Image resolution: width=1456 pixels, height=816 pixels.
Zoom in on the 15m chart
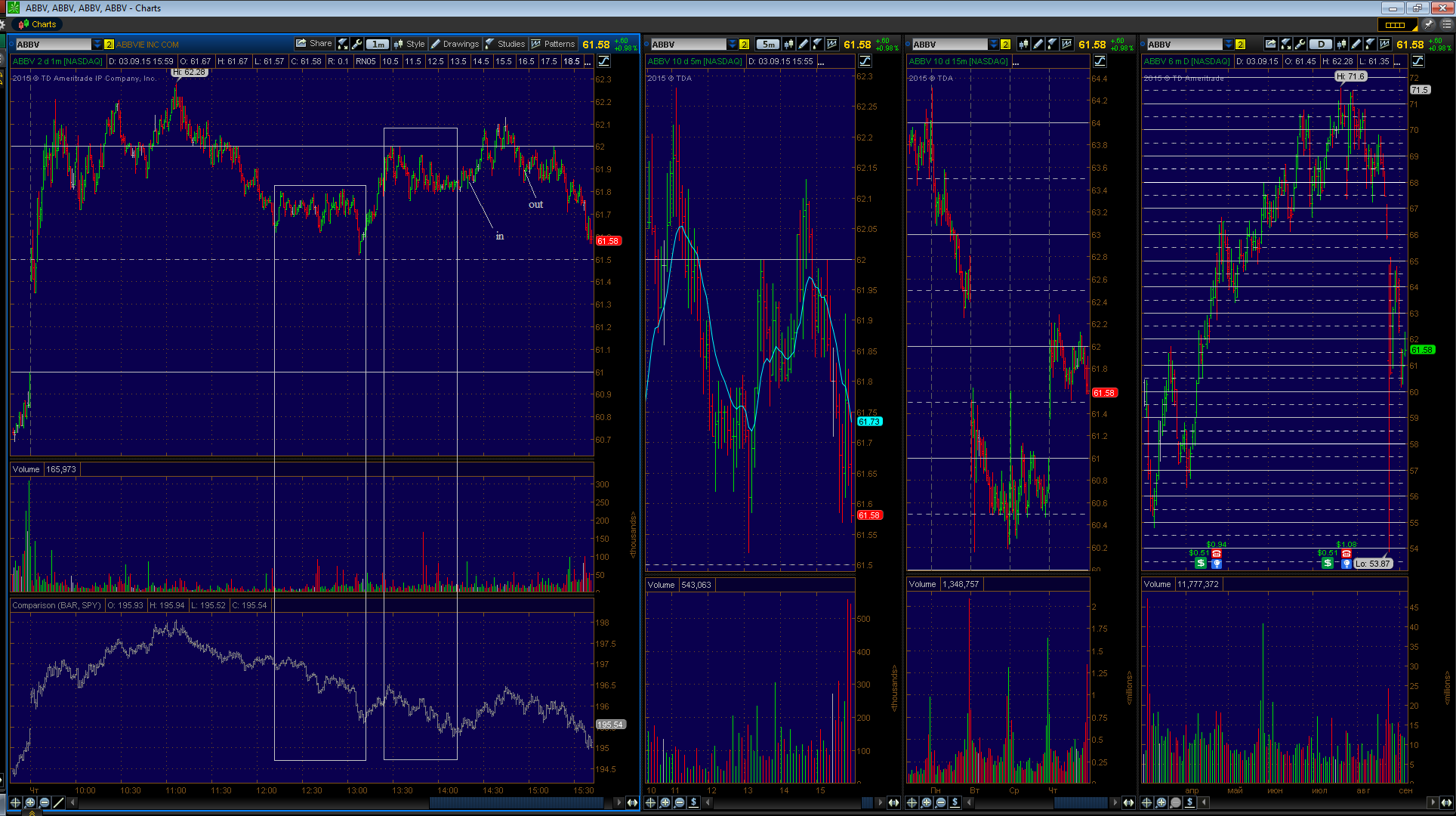point(926,802)
